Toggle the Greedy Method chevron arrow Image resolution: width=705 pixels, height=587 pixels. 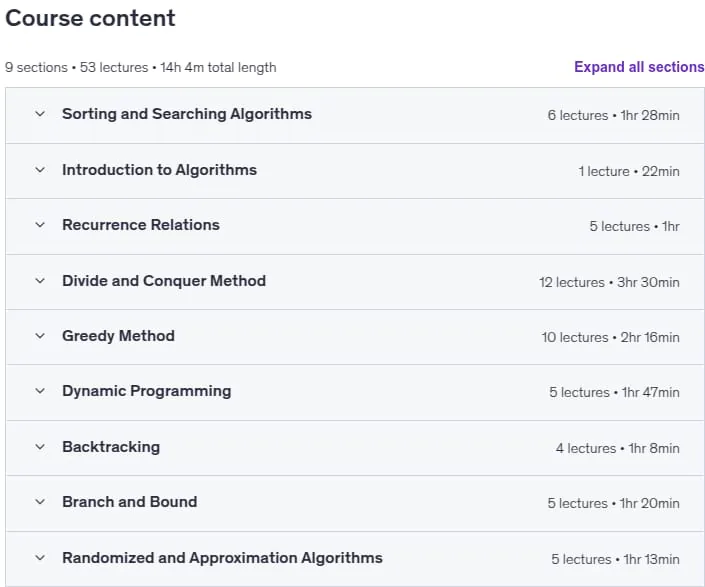(x=40, y=336)
